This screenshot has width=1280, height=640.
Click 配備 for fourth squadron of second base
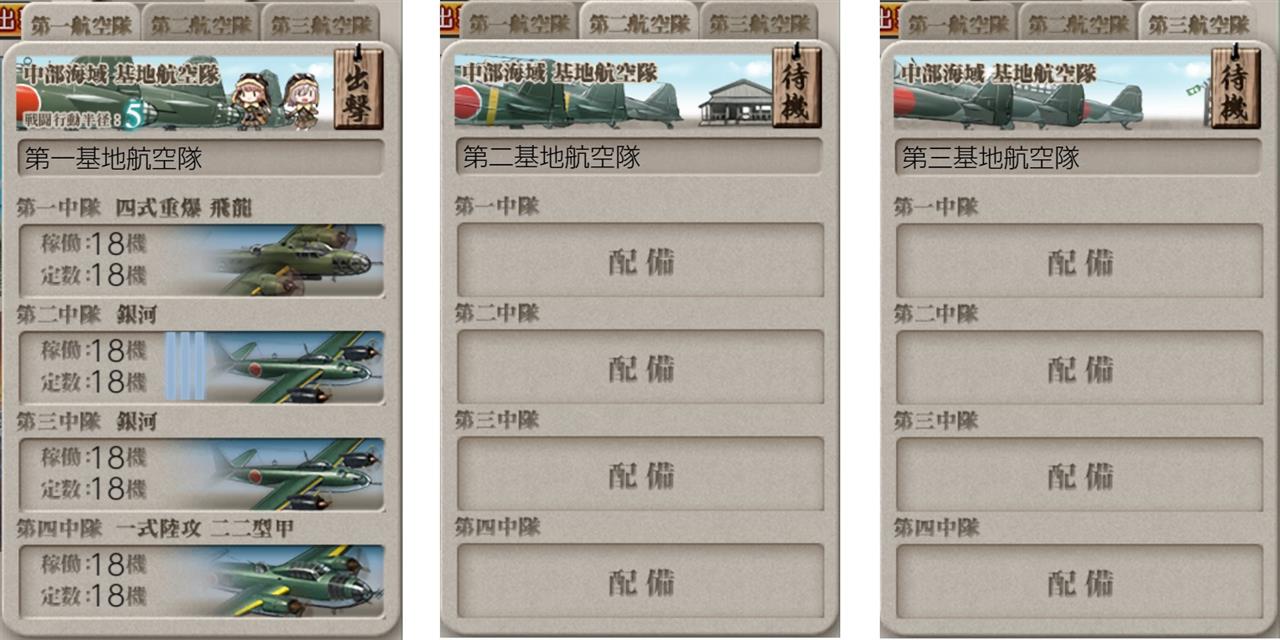pyautogui.click(x=641, y=581)
